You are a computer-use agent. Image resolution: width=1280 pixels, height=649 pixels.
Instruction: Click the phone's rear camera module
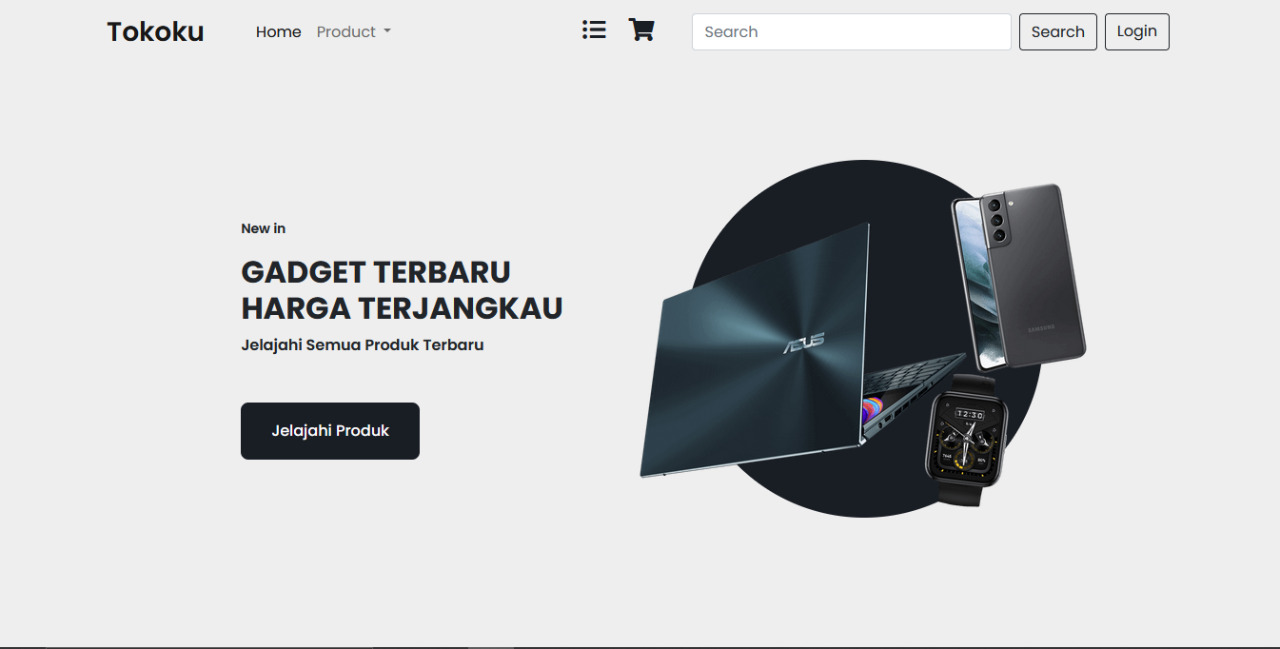pyautogui.click(x=996, y=220)
